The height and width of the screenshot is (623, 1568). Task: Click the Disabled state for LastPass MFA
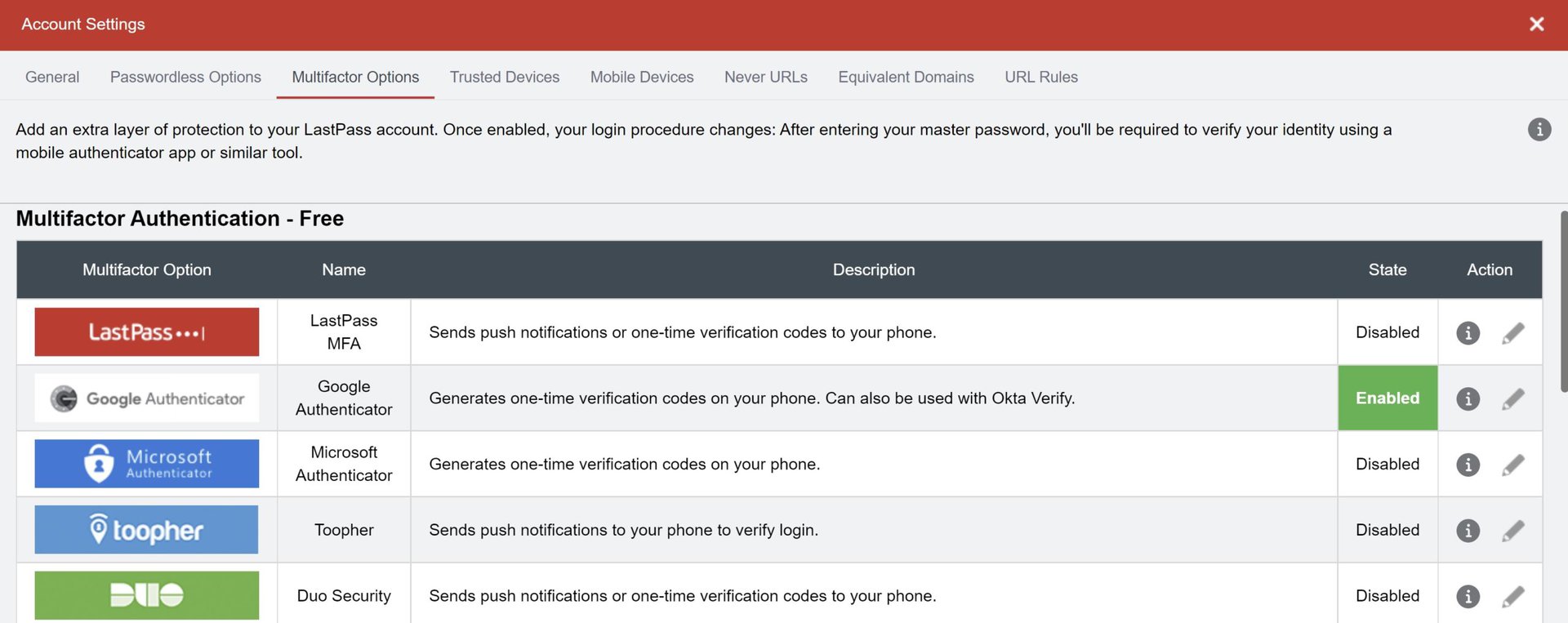[1388, 332]
